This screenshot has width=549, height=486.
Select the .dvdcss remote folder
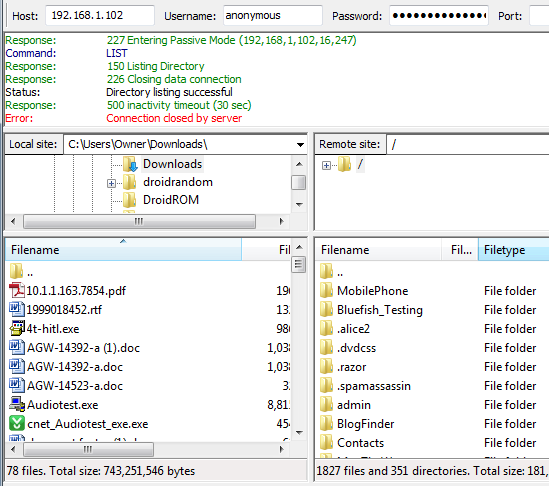pyautogui.click(x=356, y=348)
